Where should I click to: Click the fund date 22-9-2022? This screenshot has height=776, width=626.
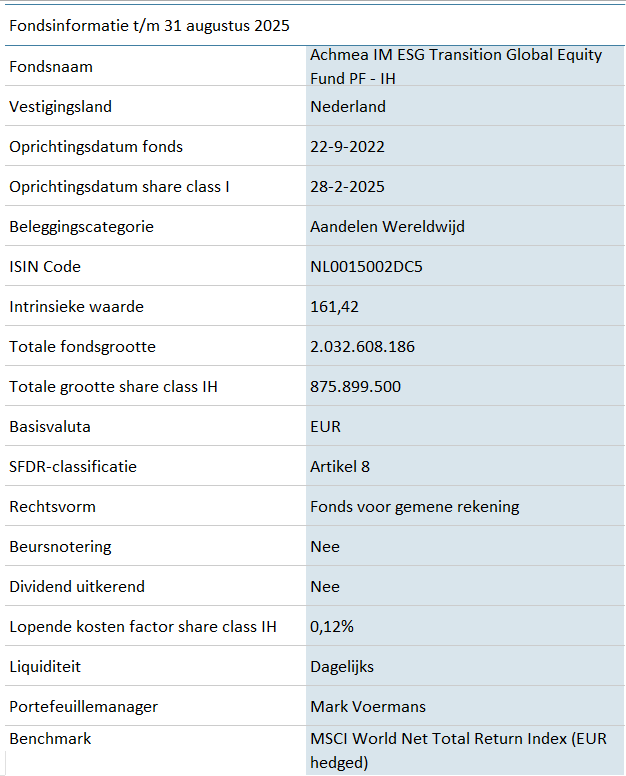pos(348,147)
